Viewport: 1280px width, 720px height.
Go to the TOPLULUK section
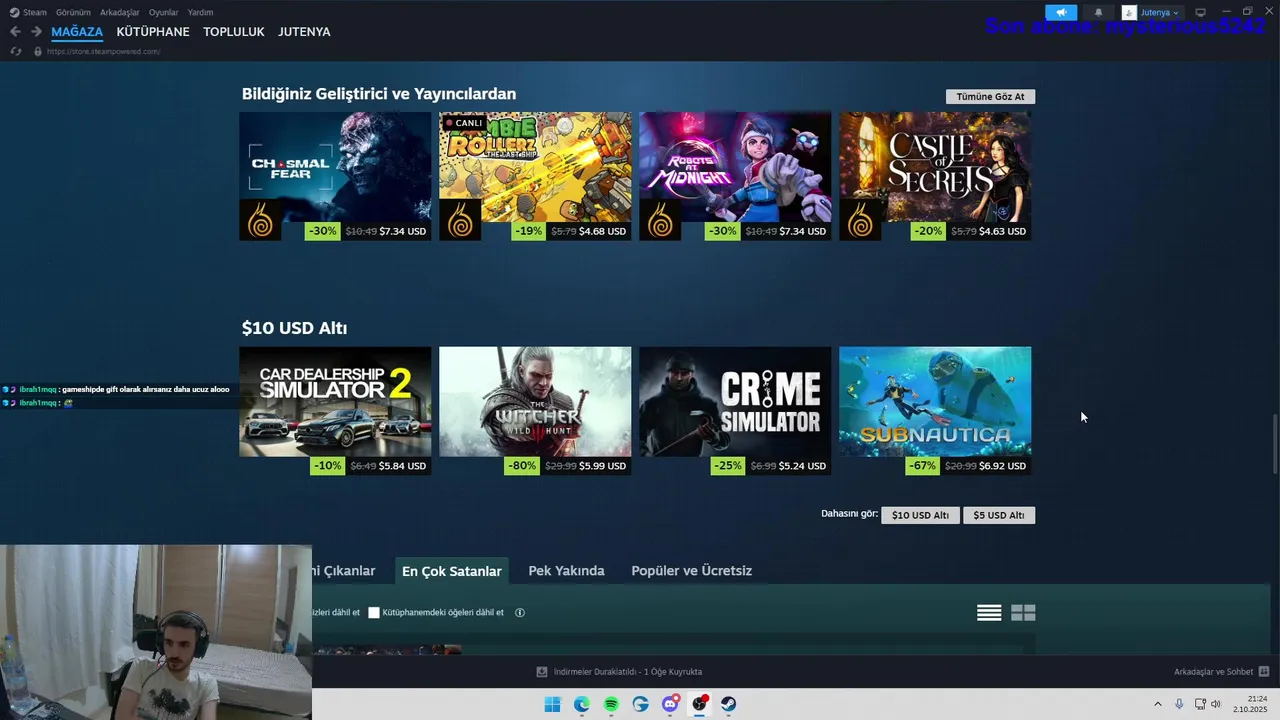coord(234,32)
